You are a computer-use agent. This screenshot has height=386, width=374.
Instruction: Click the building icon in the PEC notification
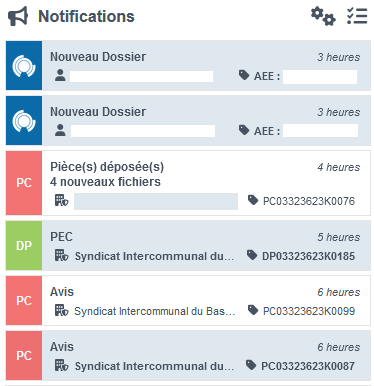coord(61,256)
